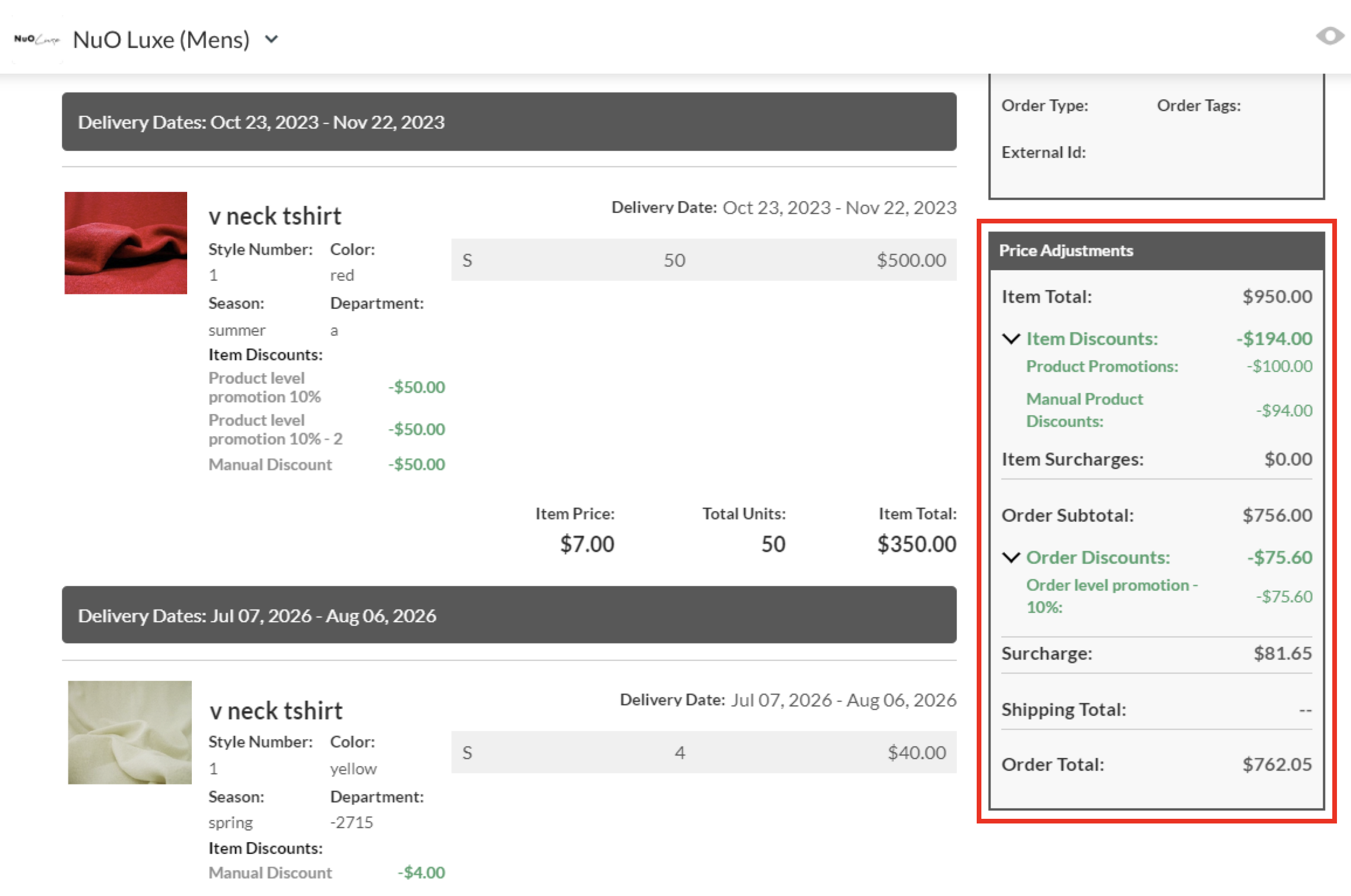
Task: Click the red v neck tshirt thumbnail
Action: click(x=126, y=243)
